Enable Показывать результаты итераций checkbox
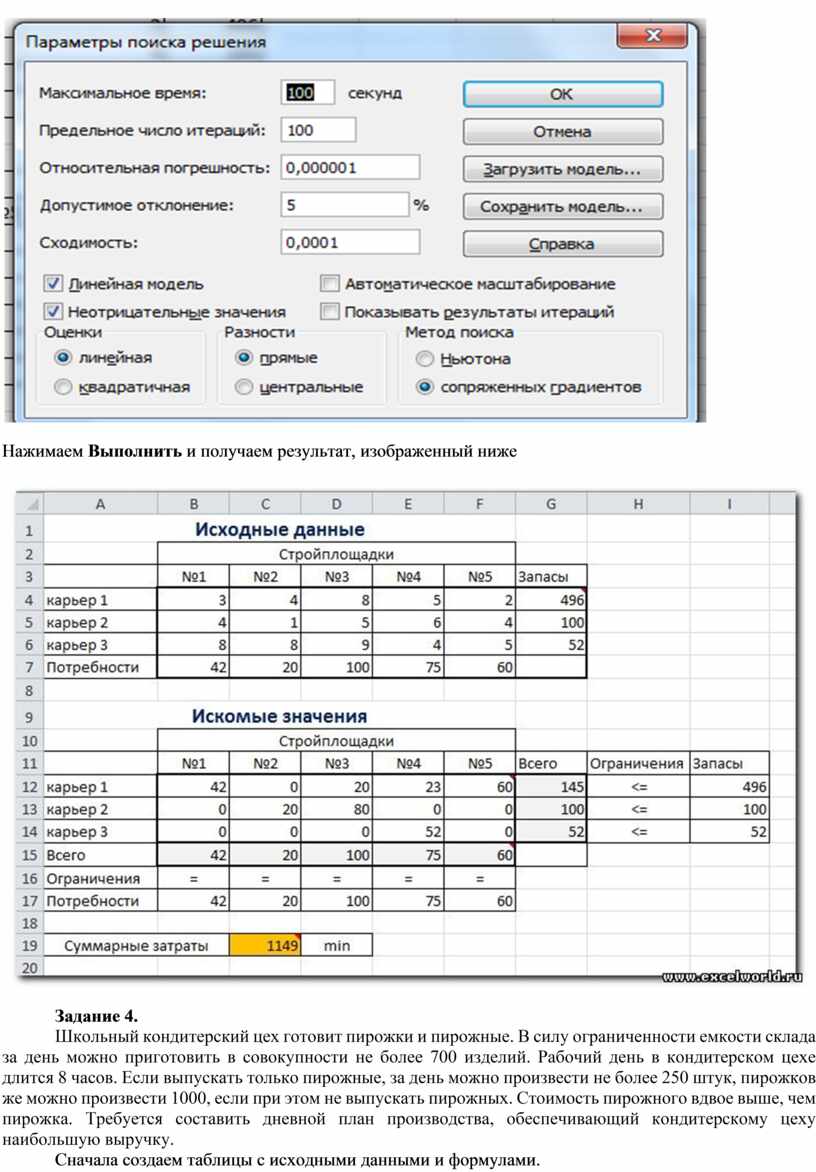 pos(330,311)
